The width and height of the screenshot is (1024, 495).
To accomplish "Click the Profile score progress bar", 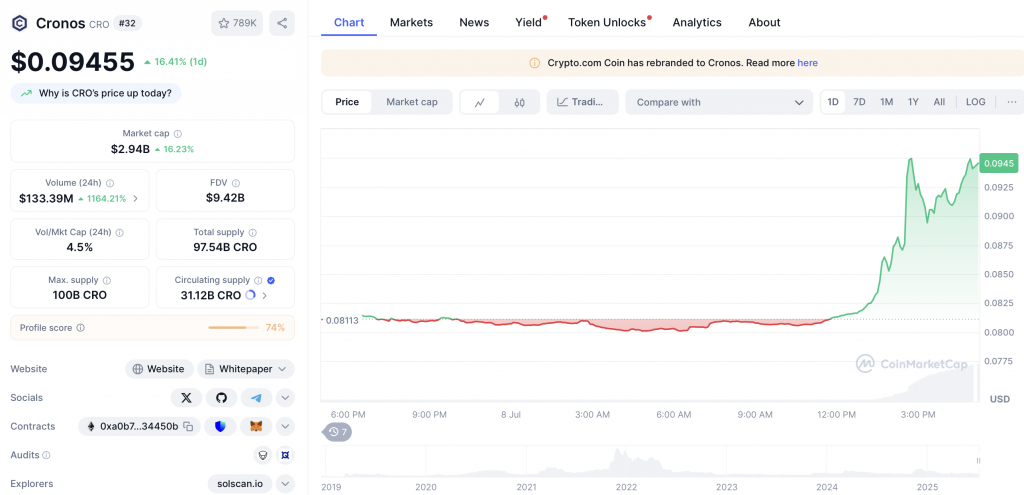I will [x=234, y=328].
